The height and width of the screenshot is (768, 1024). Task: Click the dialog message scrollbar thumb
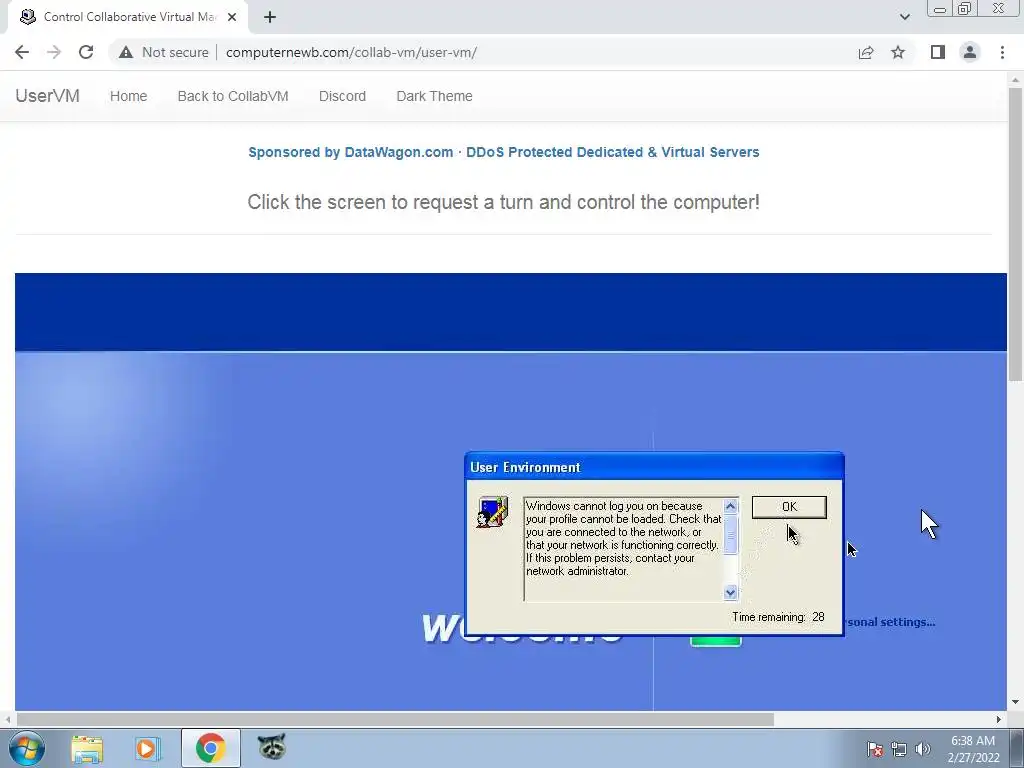(730, 534)
